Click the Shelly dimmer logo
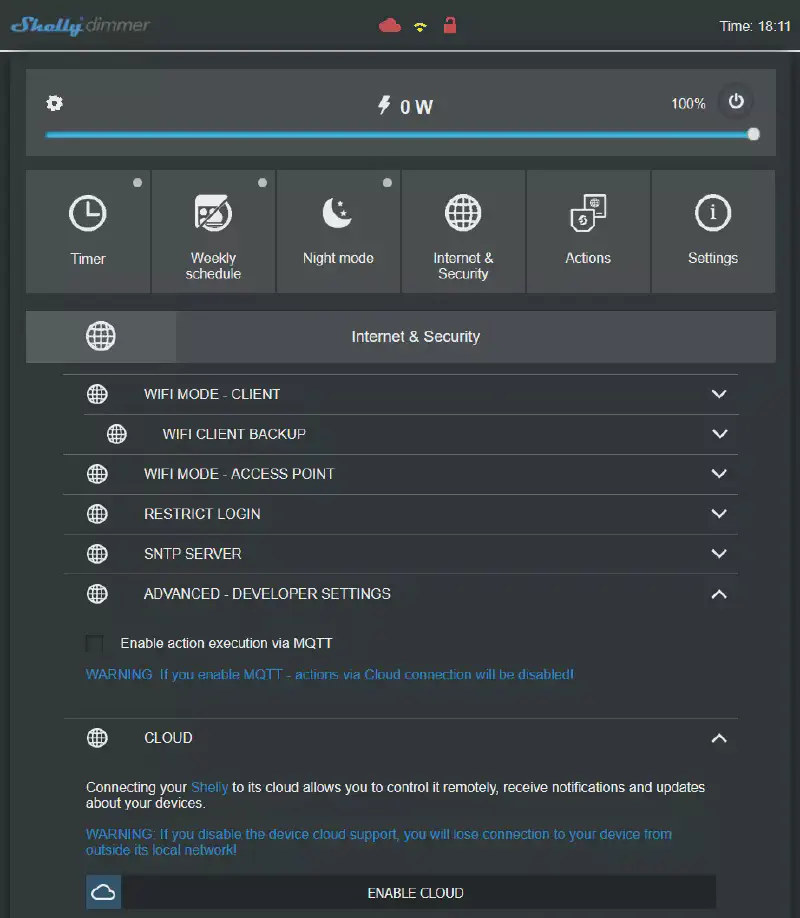This screenshot has width=800, height=918. click(x=75, y=25)
